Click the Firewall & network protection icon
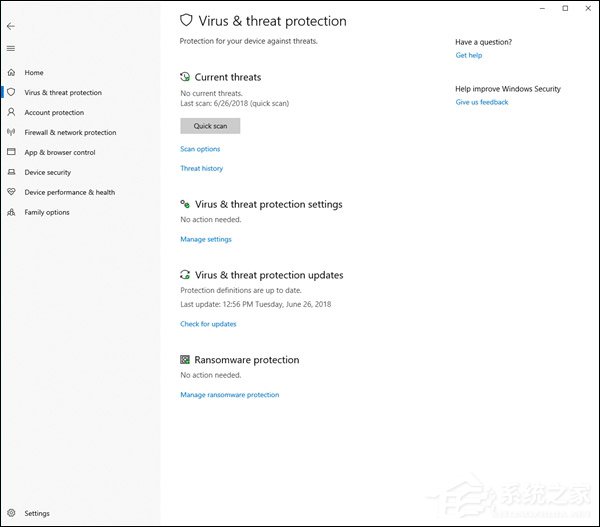Image resolution: width=600 pixels, height=527 pixels. [11, 133]
